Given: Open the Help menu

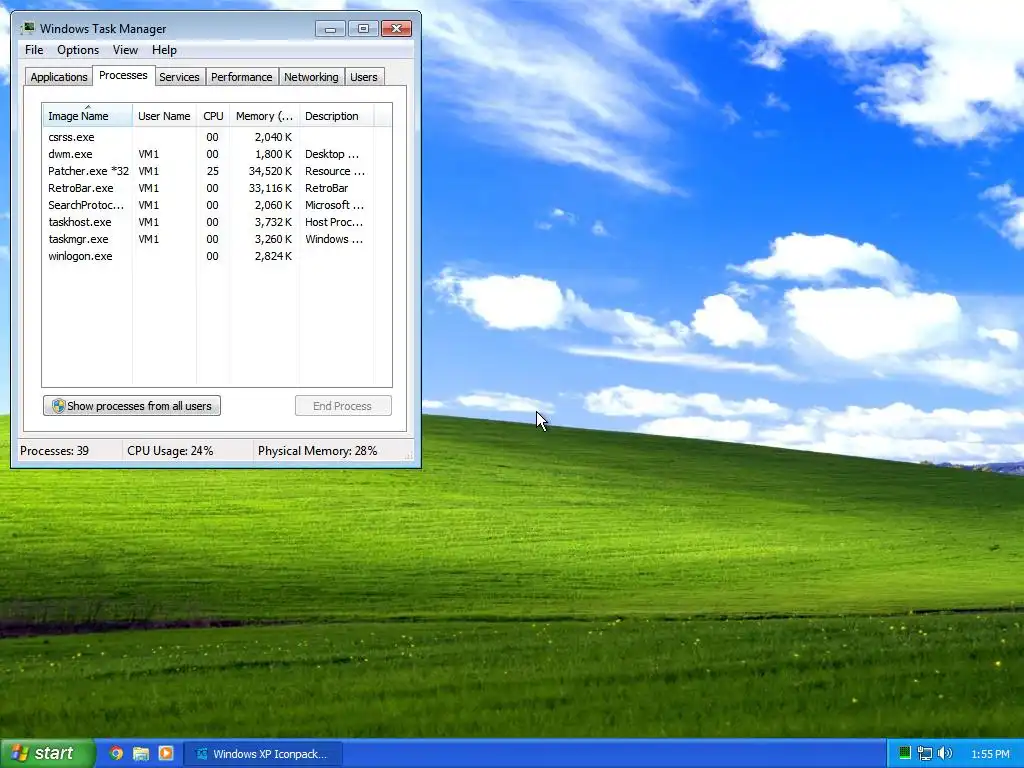Looking at the screenshot, I should tap(164, 50).
